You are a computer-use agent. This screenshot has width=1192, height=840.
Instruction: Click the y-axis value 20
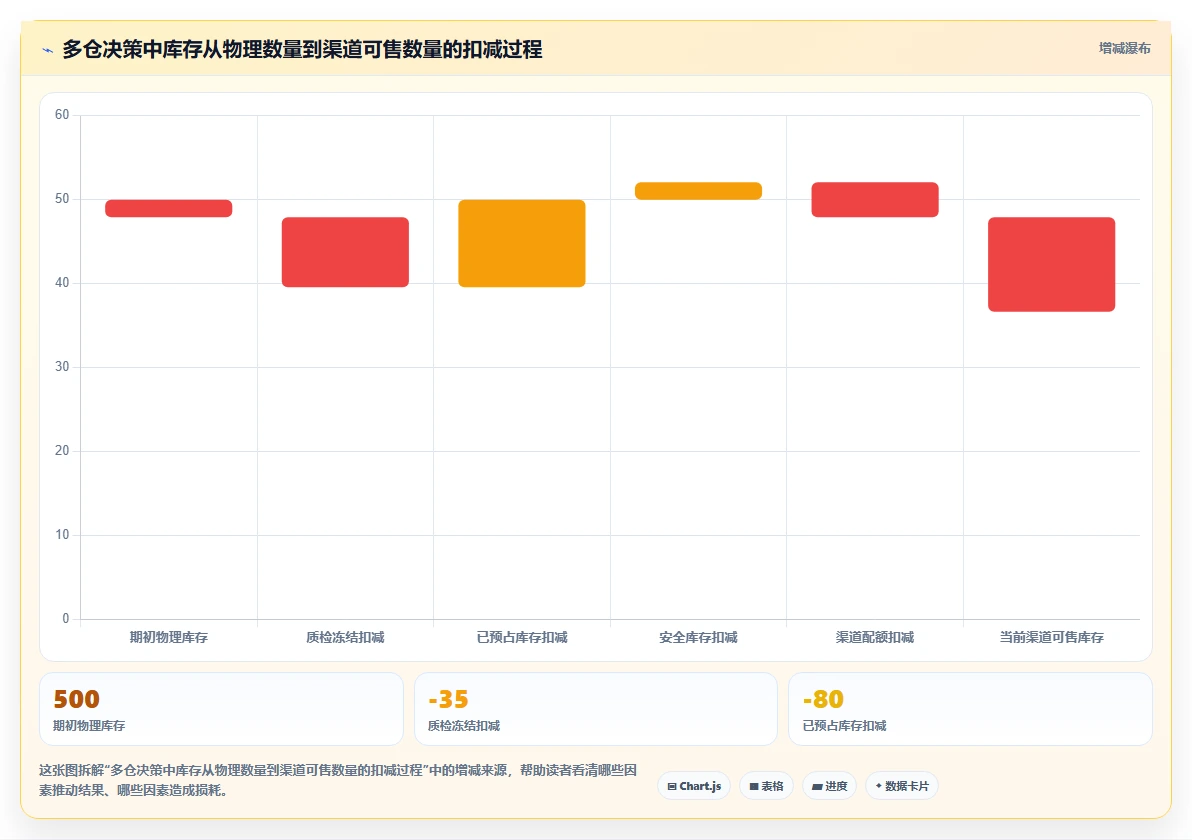[62, 451]
